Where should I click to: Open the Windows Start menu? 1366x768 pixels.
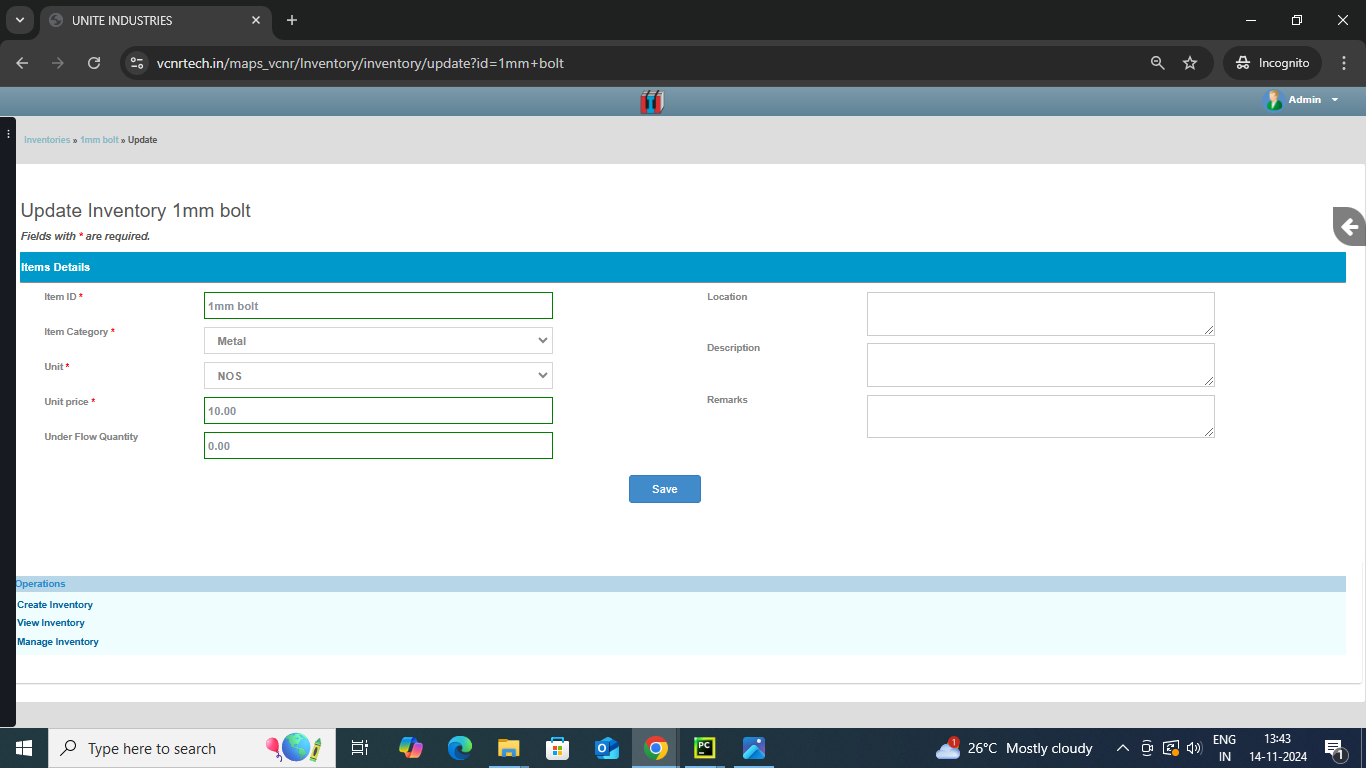[x=24, y=748]
